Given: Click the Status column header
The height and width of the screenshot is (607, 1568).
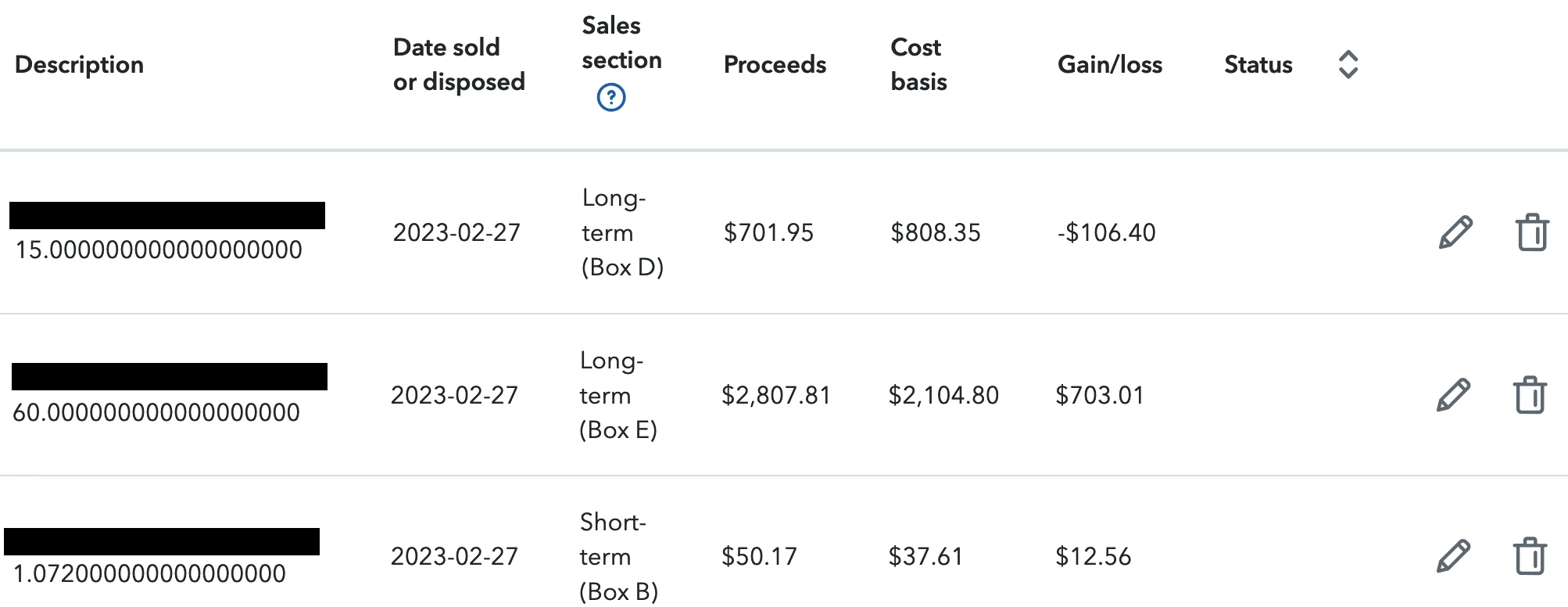Looking at the screenshot, I should pos(1258,65).
